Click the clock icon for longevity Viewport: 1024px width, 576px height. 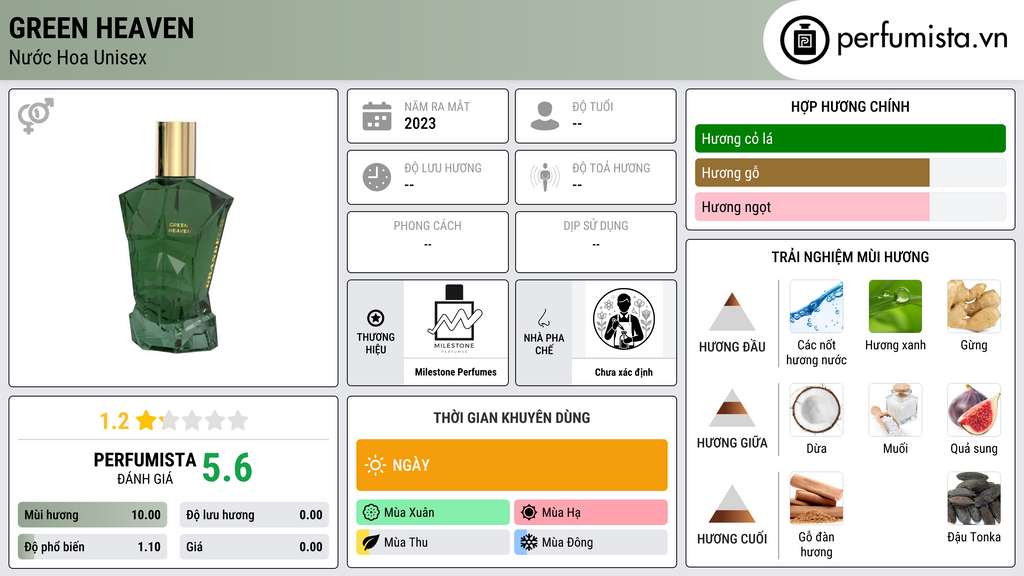377,177
